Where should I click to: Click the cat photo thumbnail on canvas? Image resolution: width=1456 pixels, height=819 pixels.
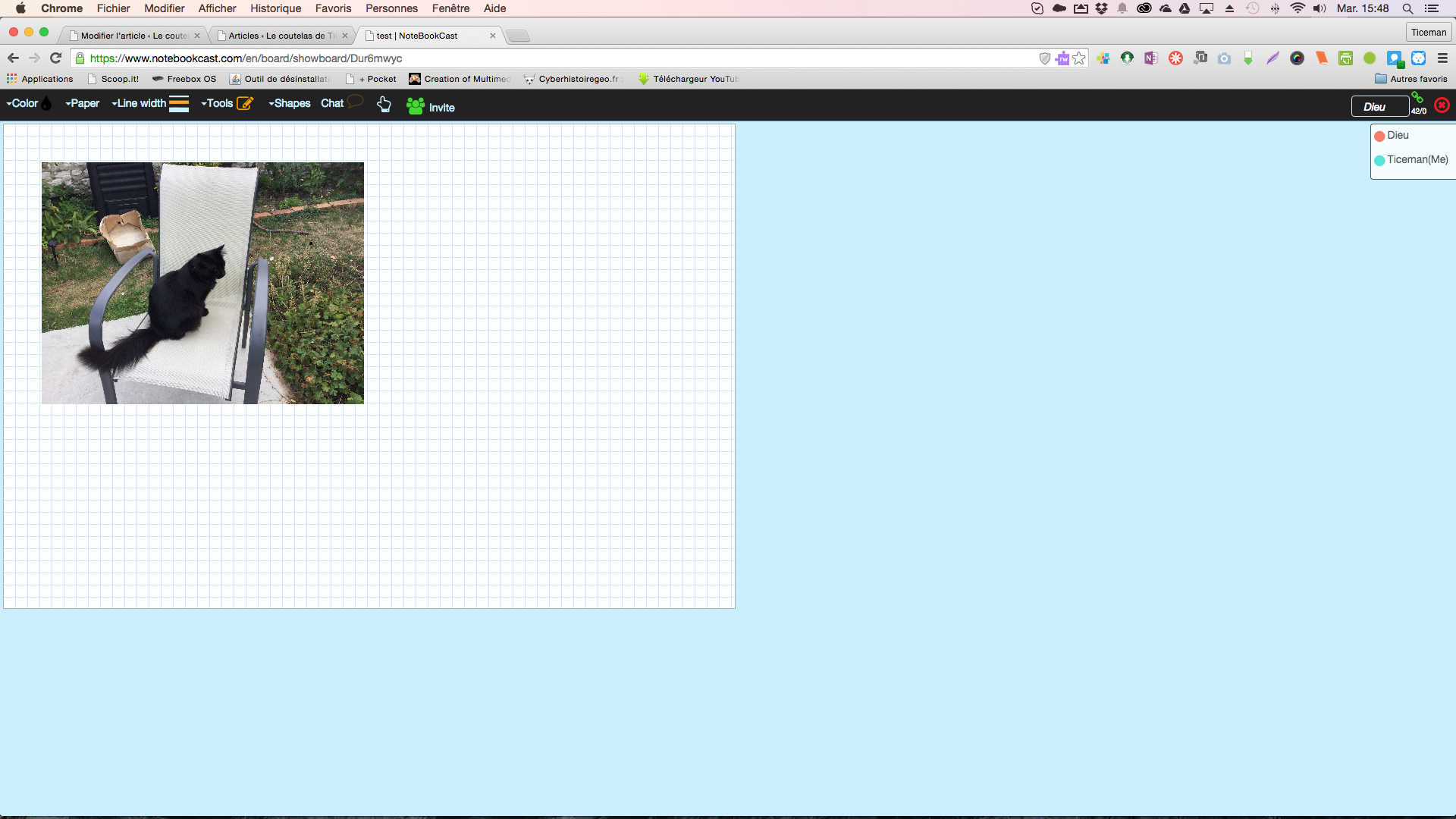(203, 283)
